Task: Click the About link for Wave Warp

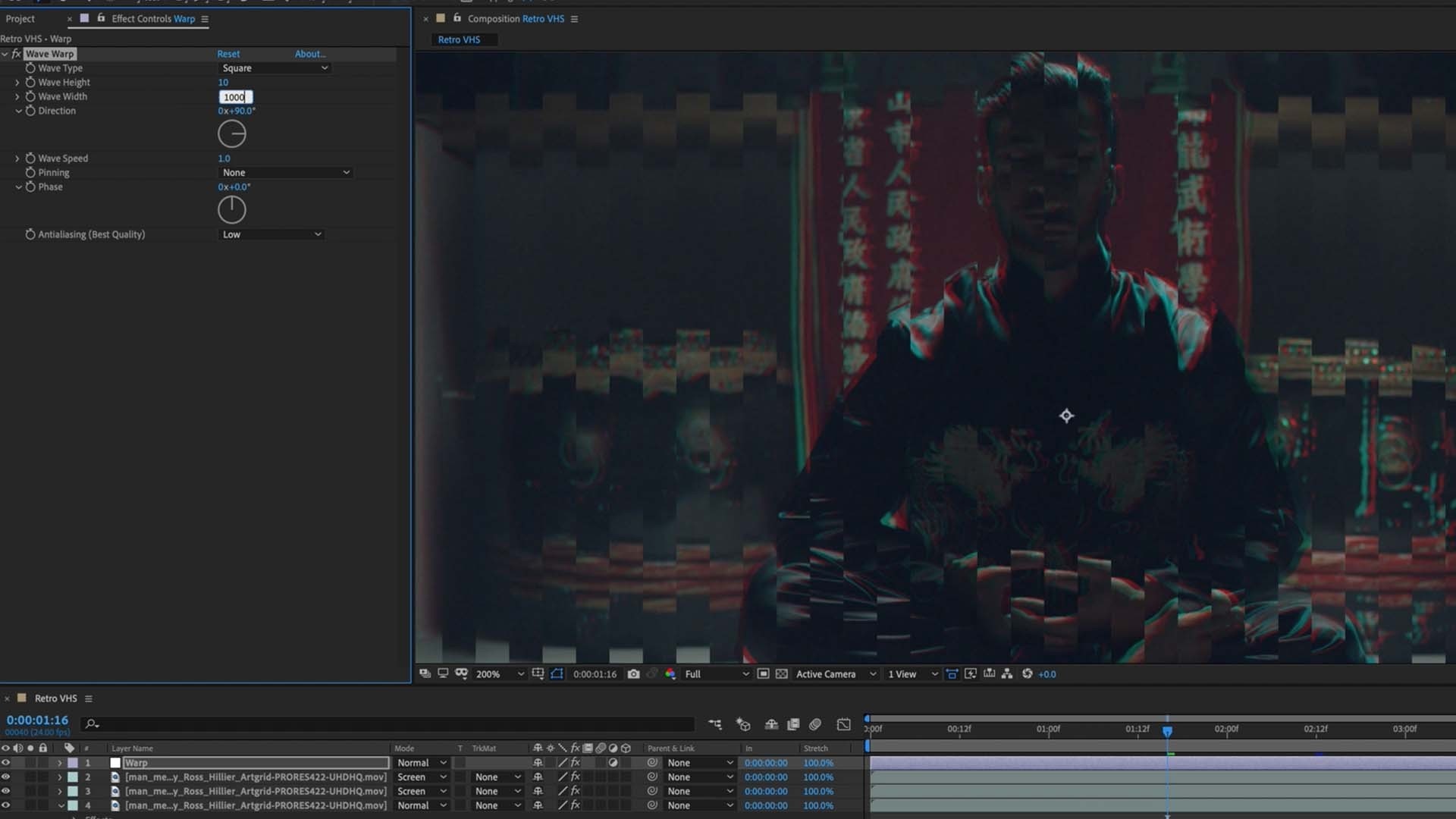Action: tap(309, 54)
